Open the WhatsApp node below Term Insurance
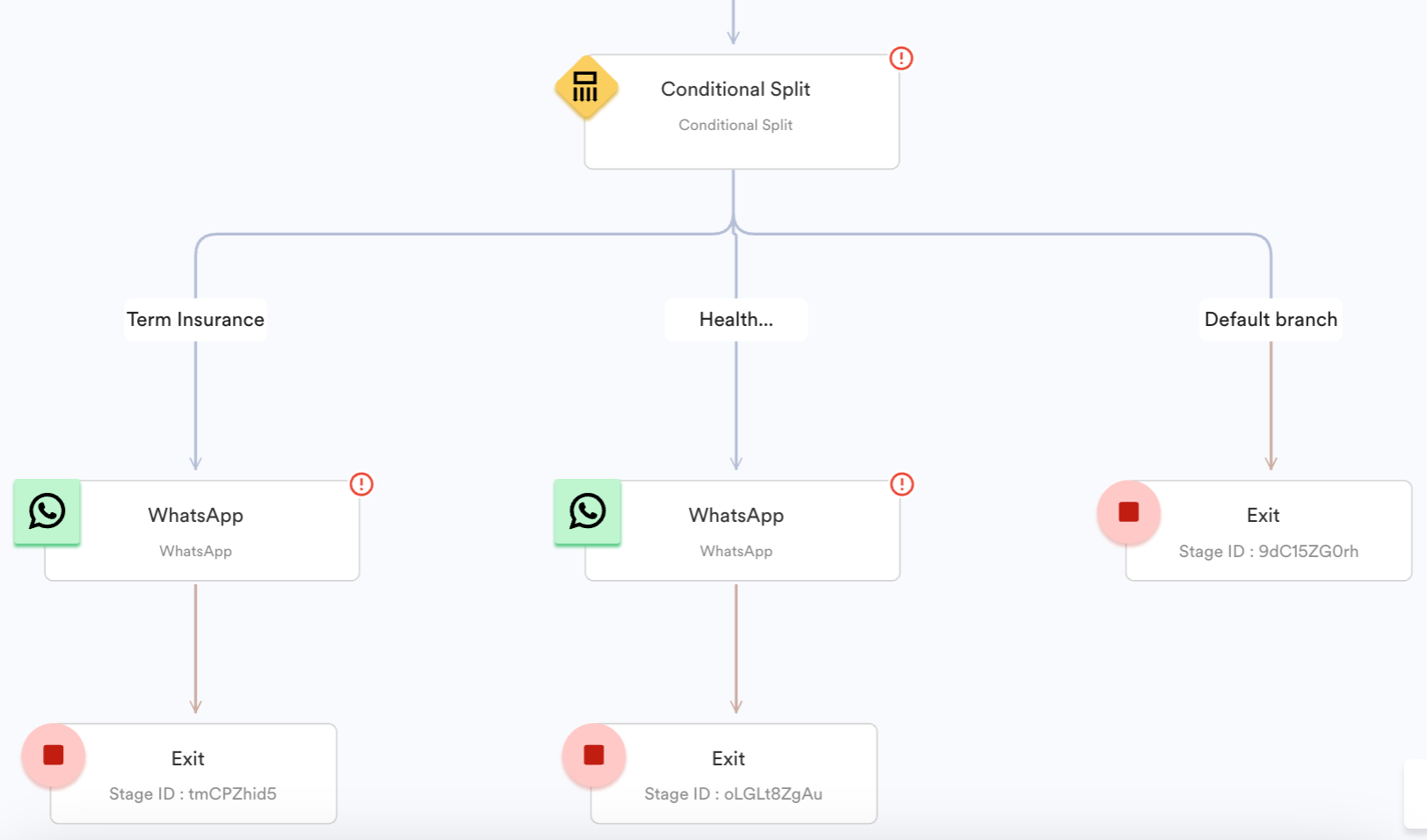 pos(202,531)
